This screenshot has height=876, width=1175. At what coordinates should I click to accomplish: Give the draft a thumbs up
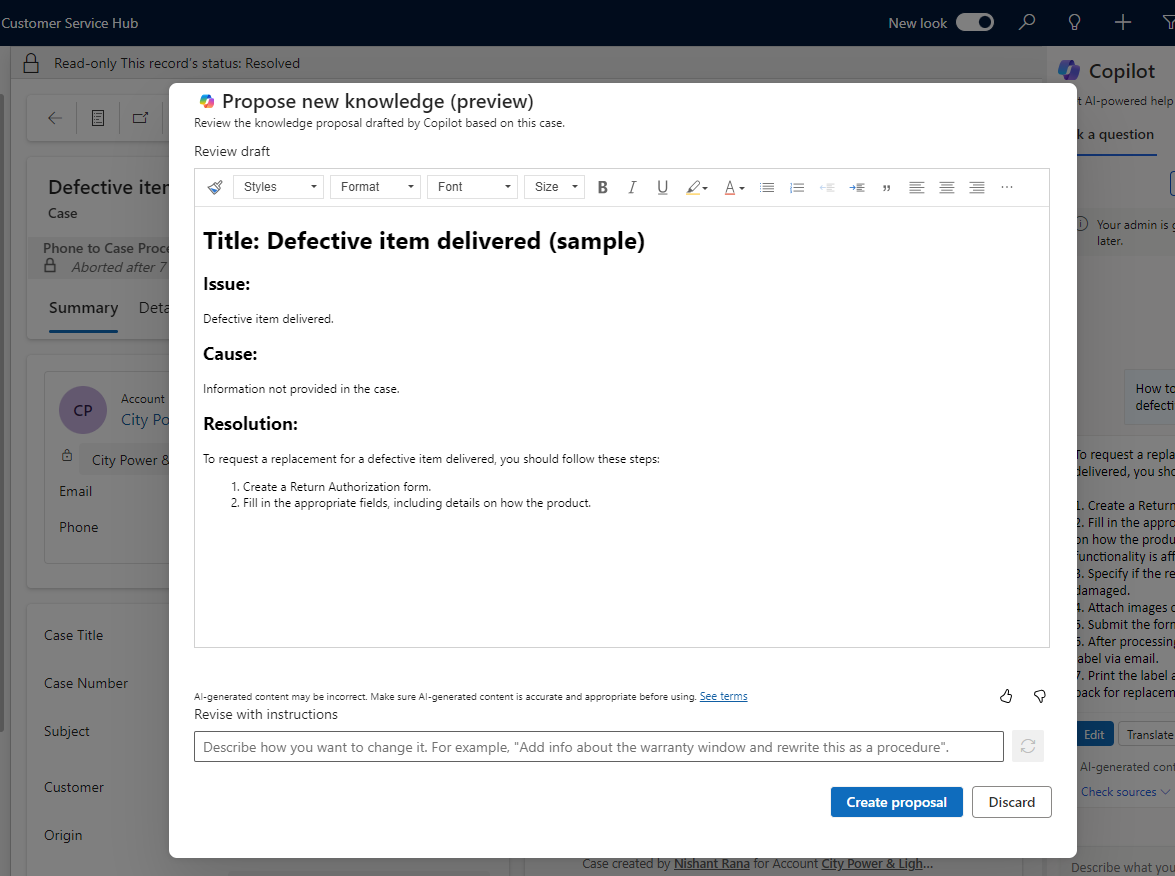1006,696
